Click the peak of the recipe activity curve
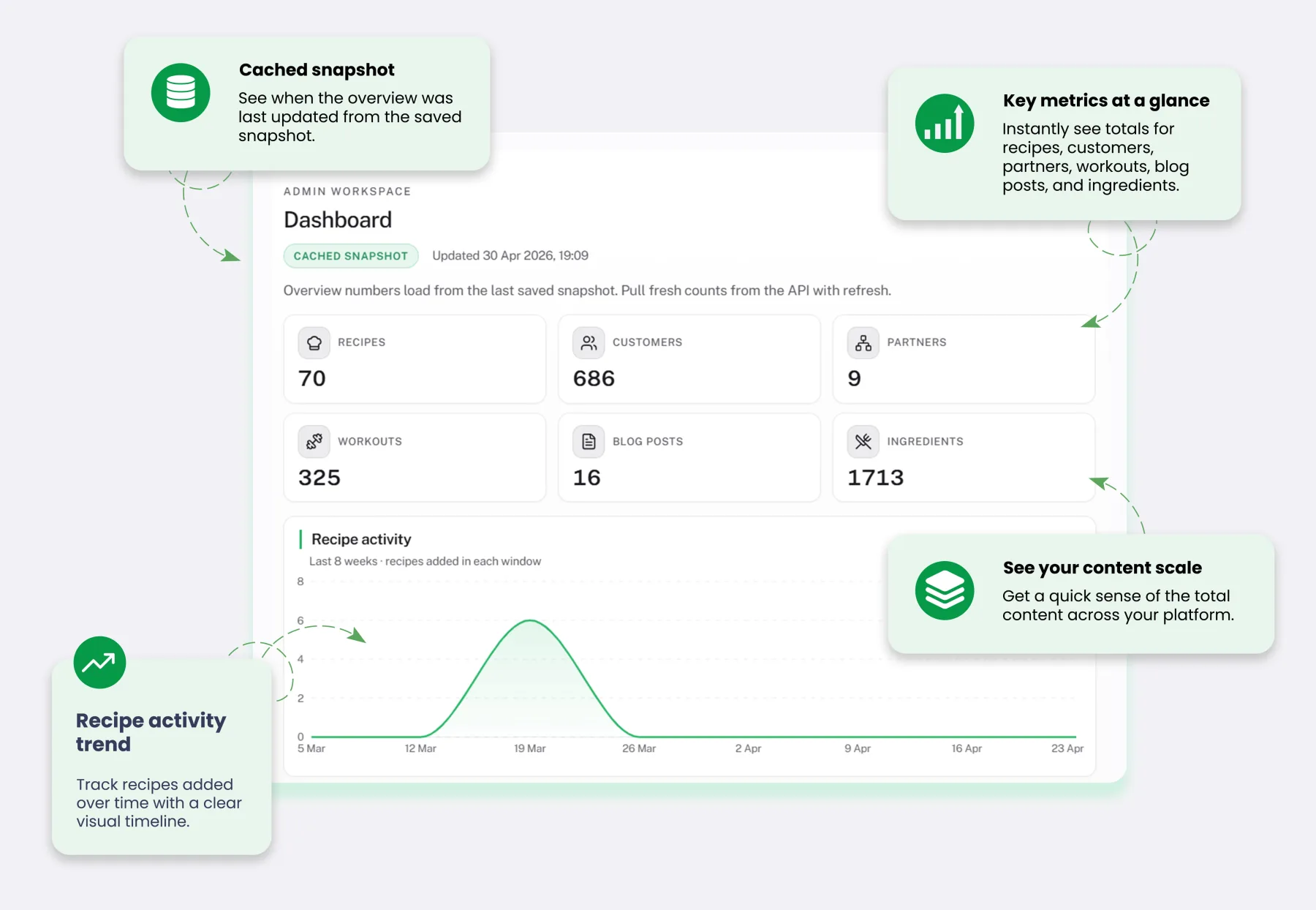The image size is (1316, 910). click(530, 621)
